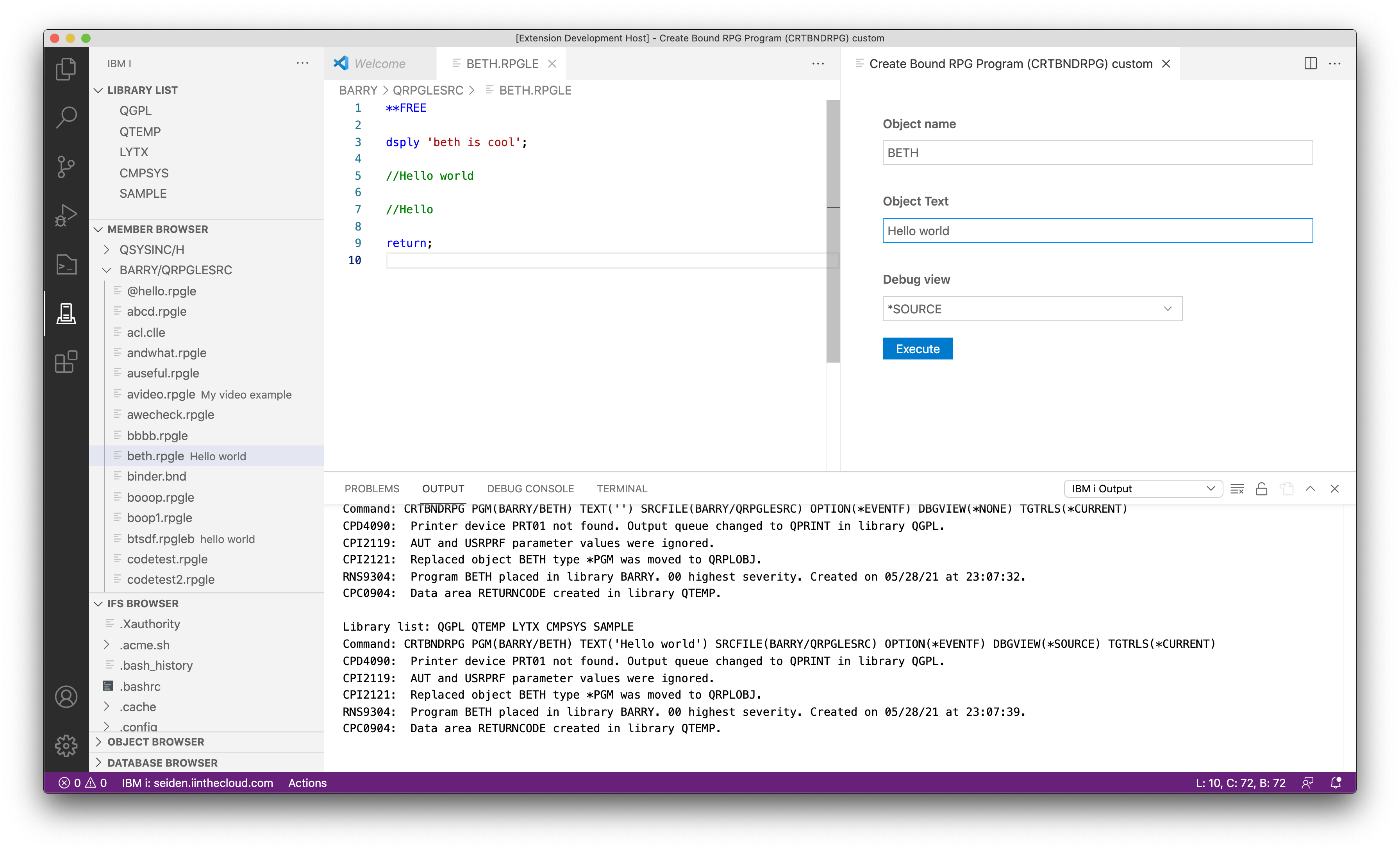This screenshot has width=1400, height=851.
Task: Switch to the PROBLEMS tab
Action: coord(371,488)
